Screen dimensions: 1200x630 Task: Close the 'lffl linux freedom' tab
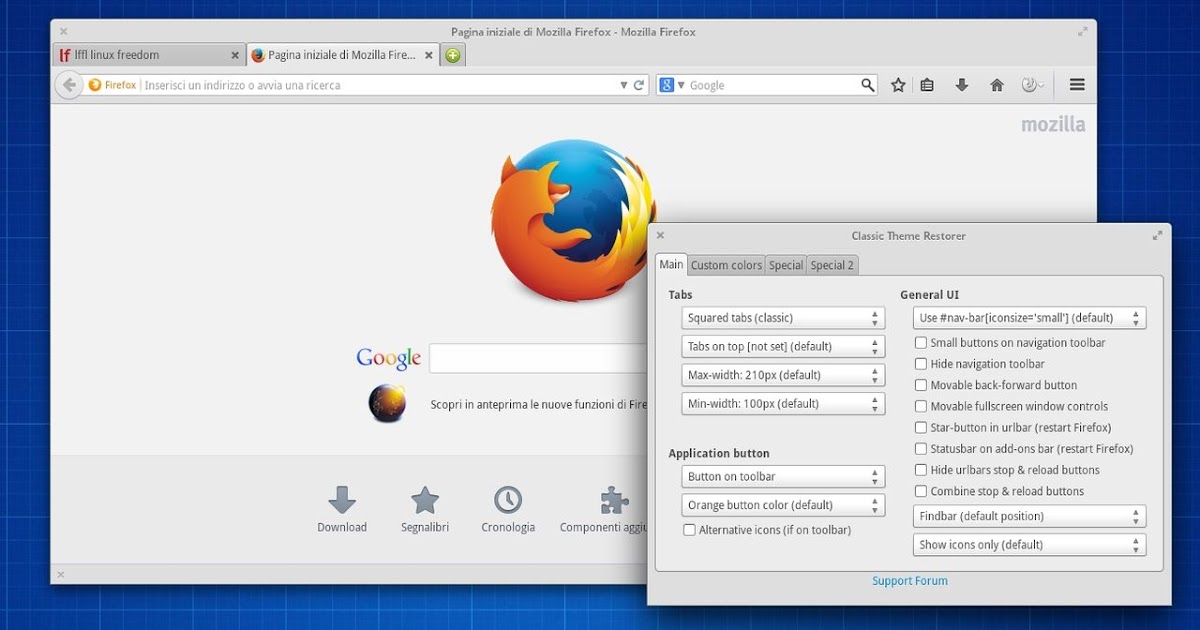coord(235,55)
